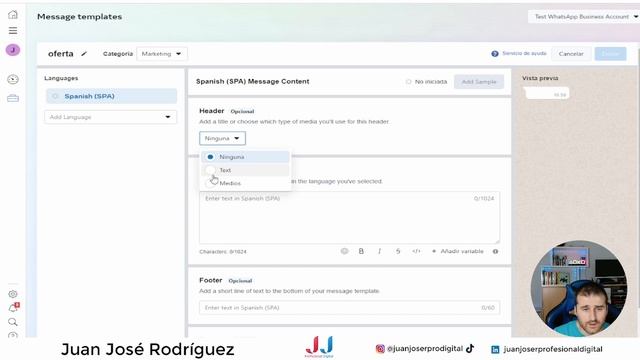Click the help icon at sidebar bottom
Viewport: 640px width, 360px height.
point(13,336)
